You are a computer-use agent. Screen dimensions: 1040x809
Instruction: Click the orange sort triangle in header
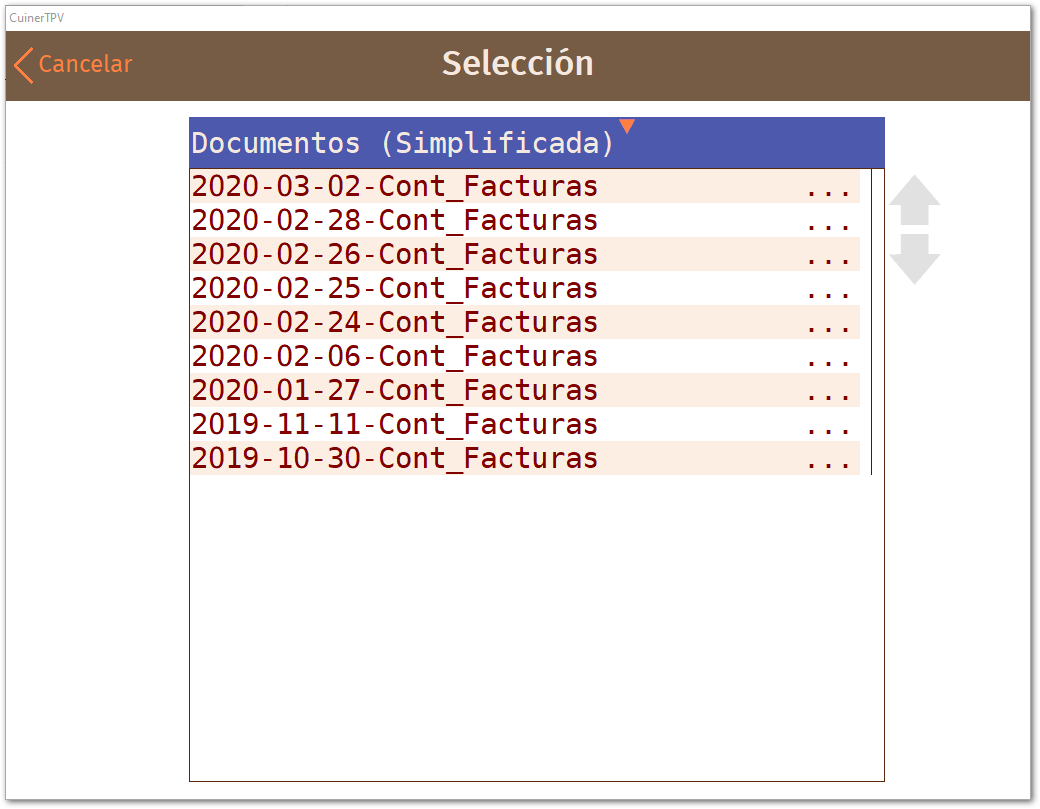tap(627, 126)
